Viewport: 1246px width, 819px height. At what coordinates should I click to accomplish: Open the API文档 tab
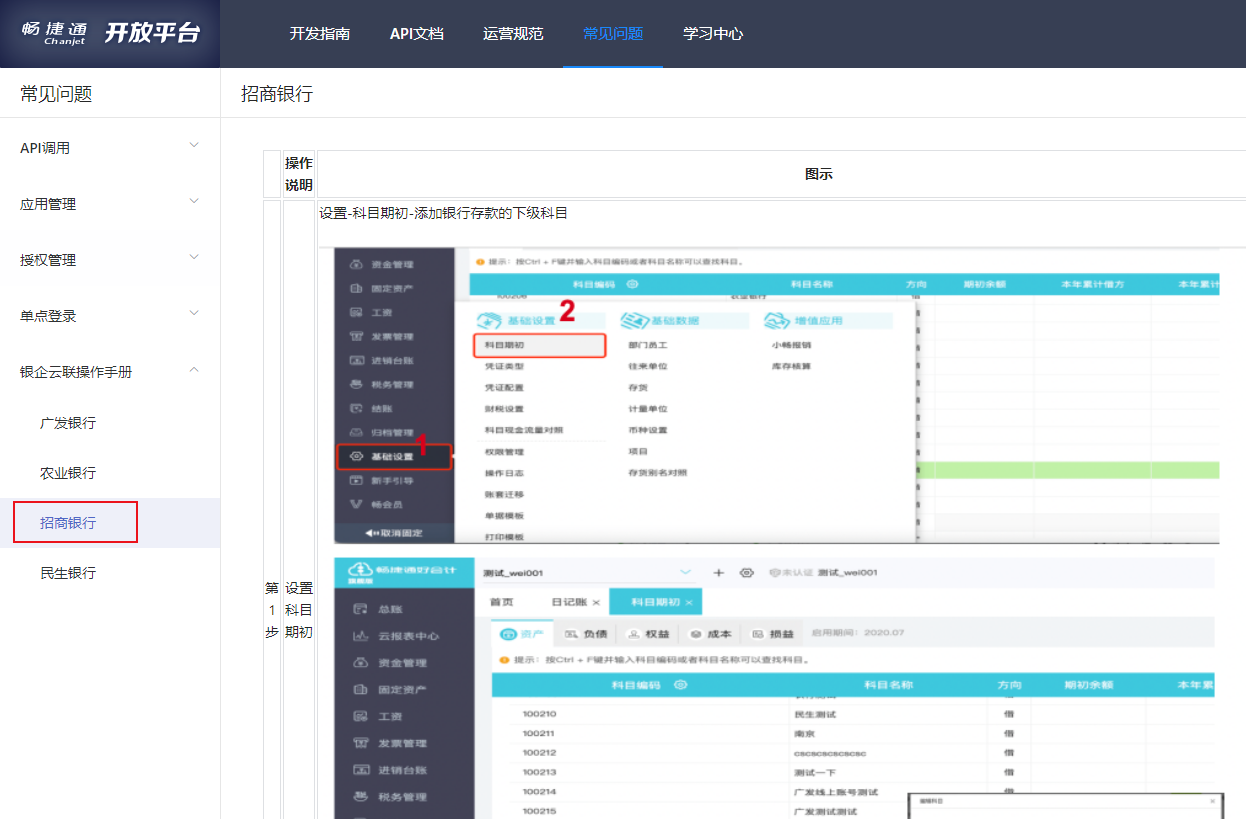point(416,34)
